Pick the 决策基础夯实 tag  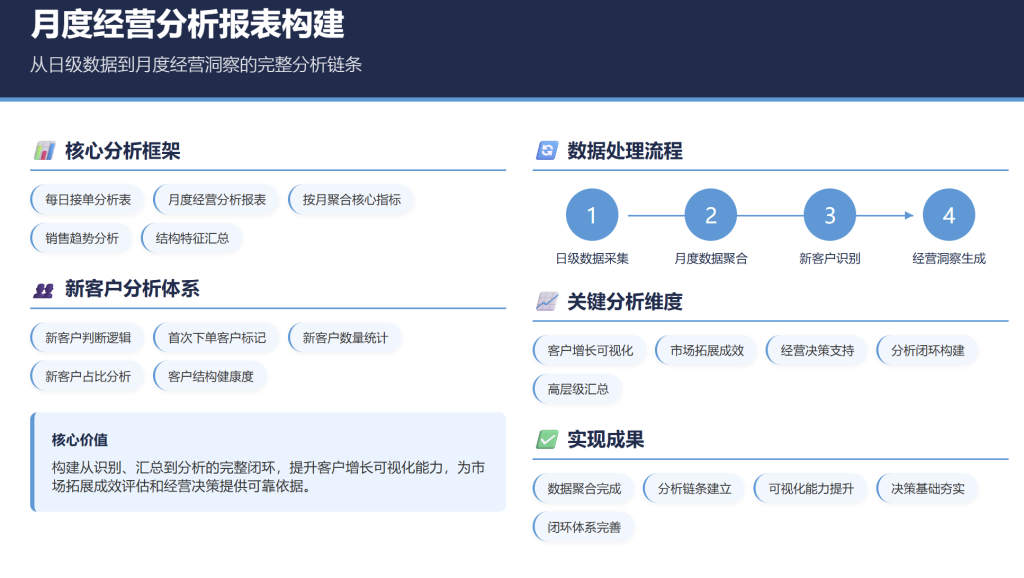927,489
